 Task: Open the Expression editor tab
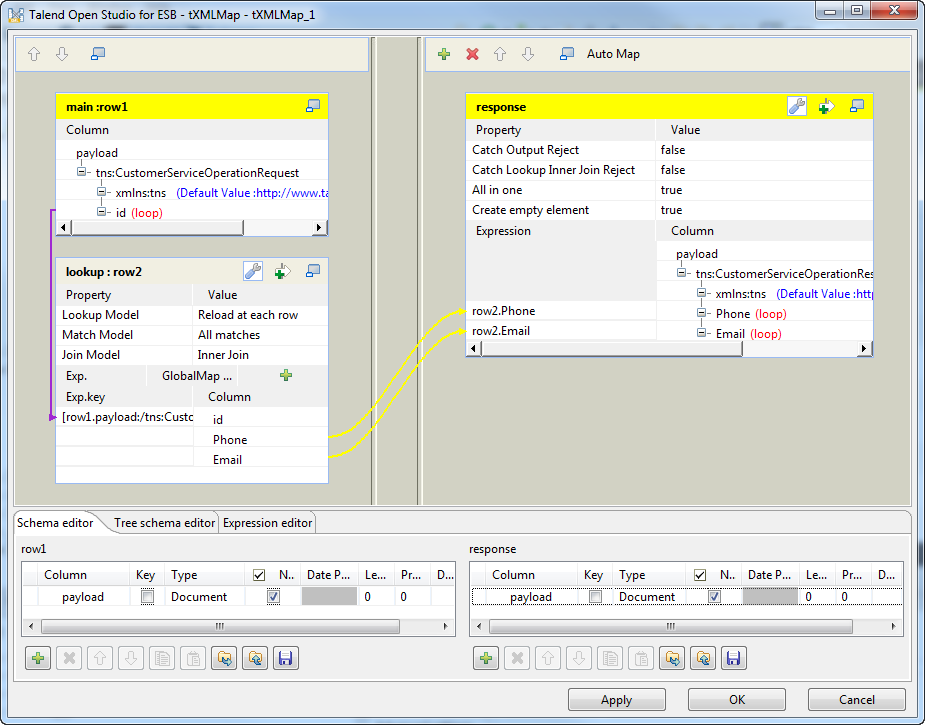pyautogui.click(x=267, y=523)
